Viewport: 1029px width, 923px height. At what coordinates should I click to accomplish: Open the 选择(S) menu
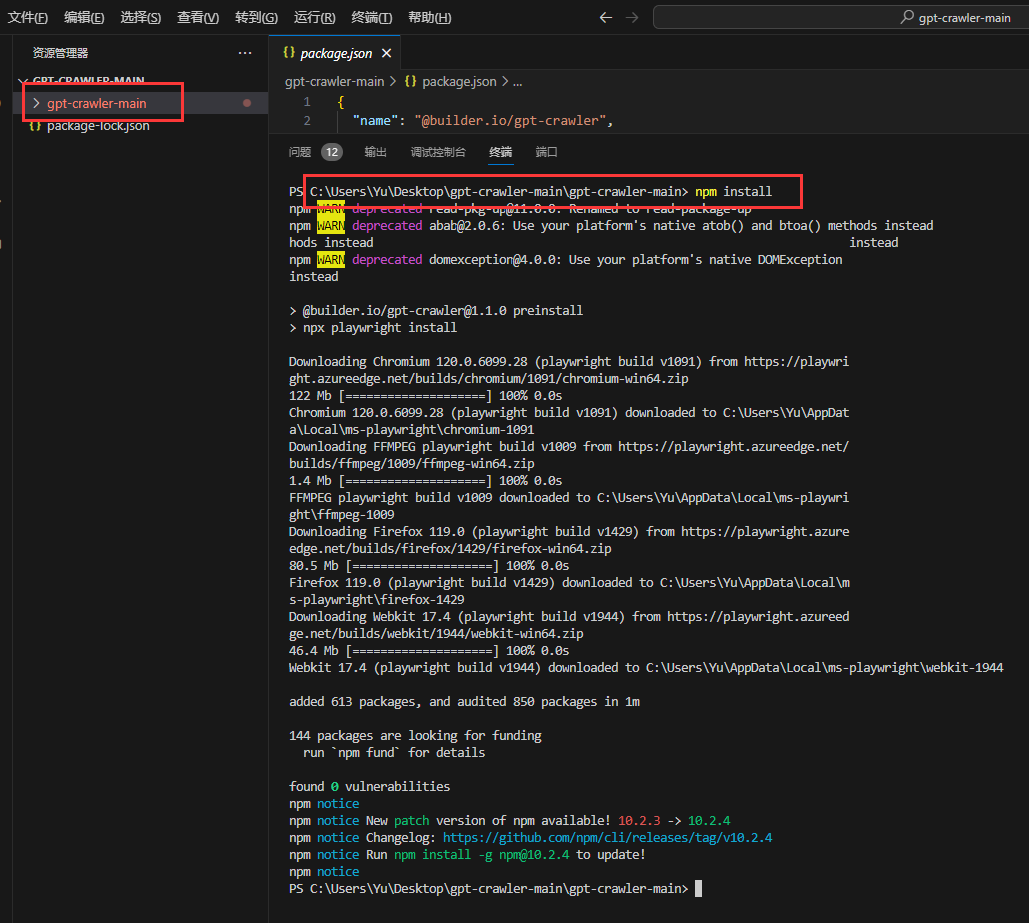pyautogui.click(x=140, y=18)
